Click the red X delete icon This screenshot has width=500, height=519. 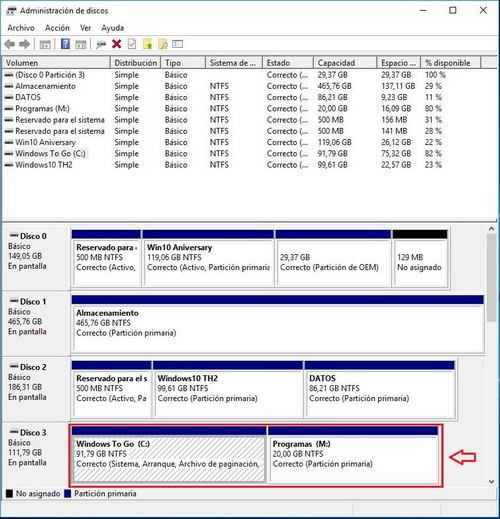(x=116, y=44)
